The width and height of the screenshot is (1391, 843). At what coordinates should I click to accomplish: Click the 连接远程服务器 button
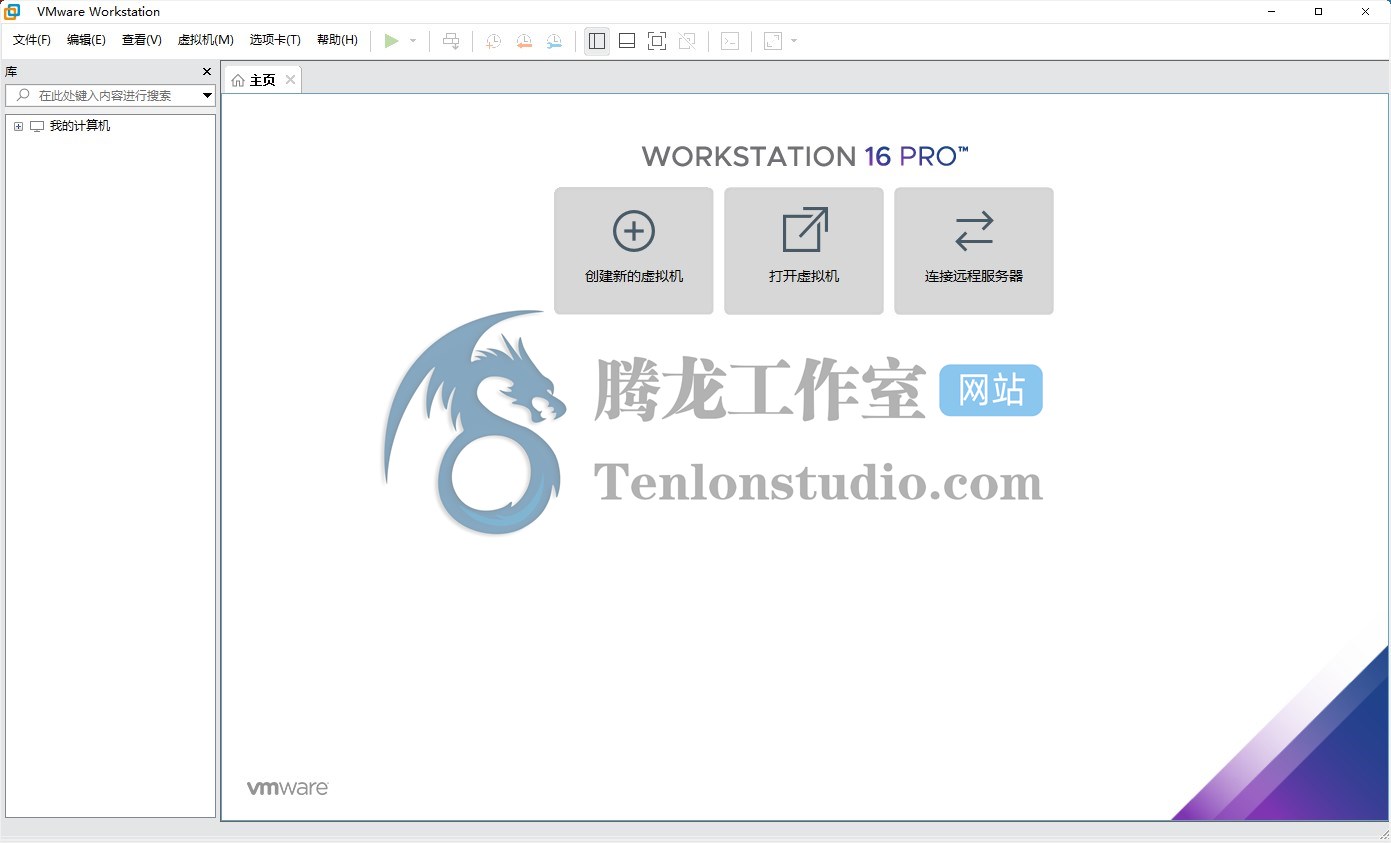tap(974, 251)
